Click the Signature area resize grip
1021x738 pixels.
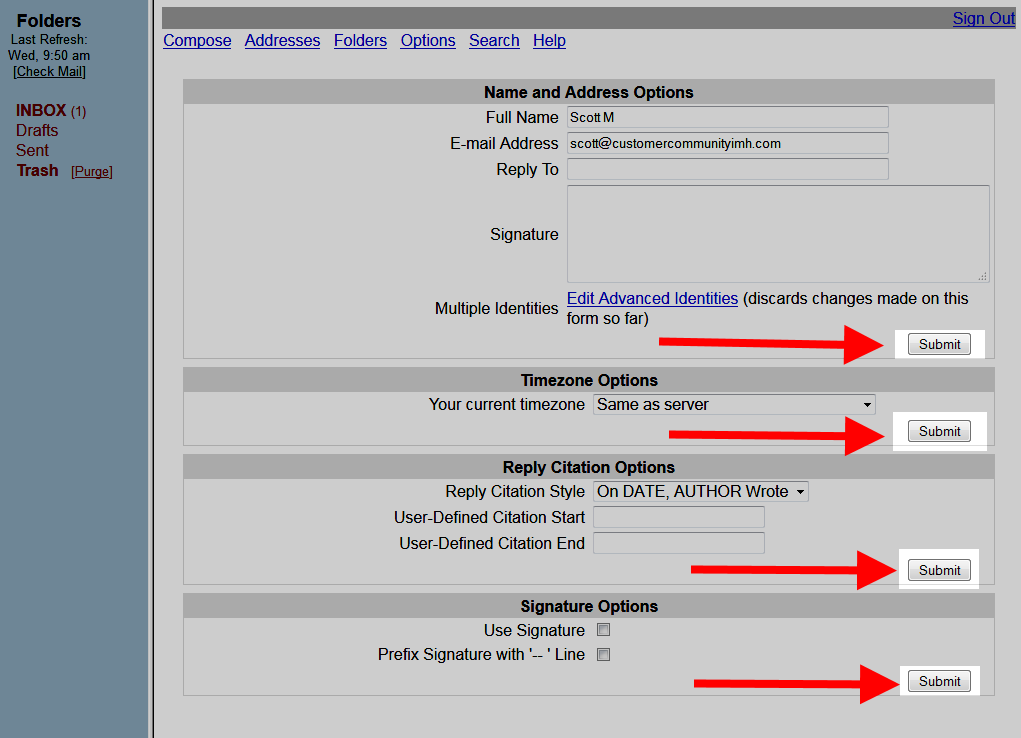coord(983,276)
